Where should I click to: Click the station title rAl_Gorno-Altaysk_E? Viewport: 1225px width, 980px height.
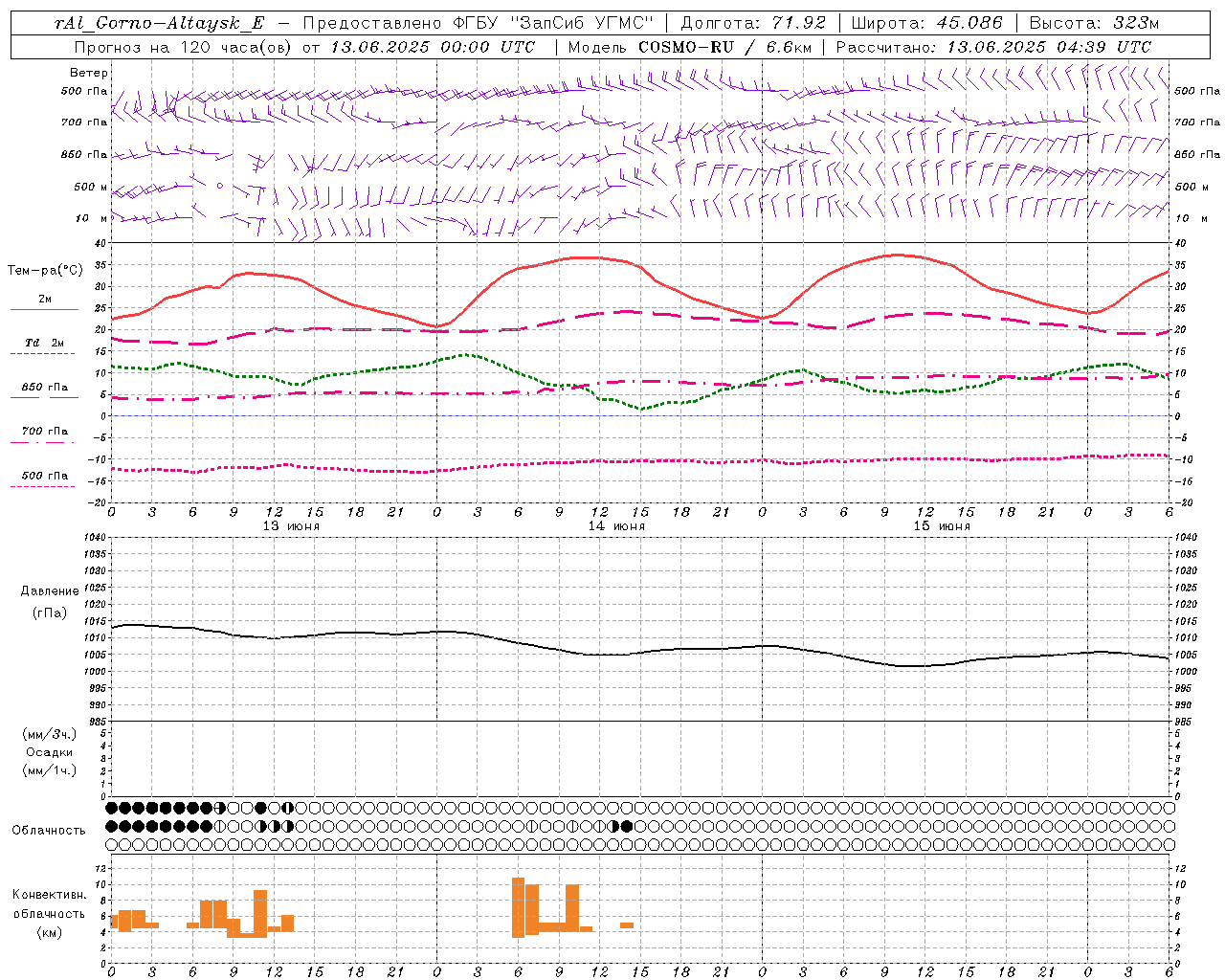pyautogui.click(x=160, y=23)
